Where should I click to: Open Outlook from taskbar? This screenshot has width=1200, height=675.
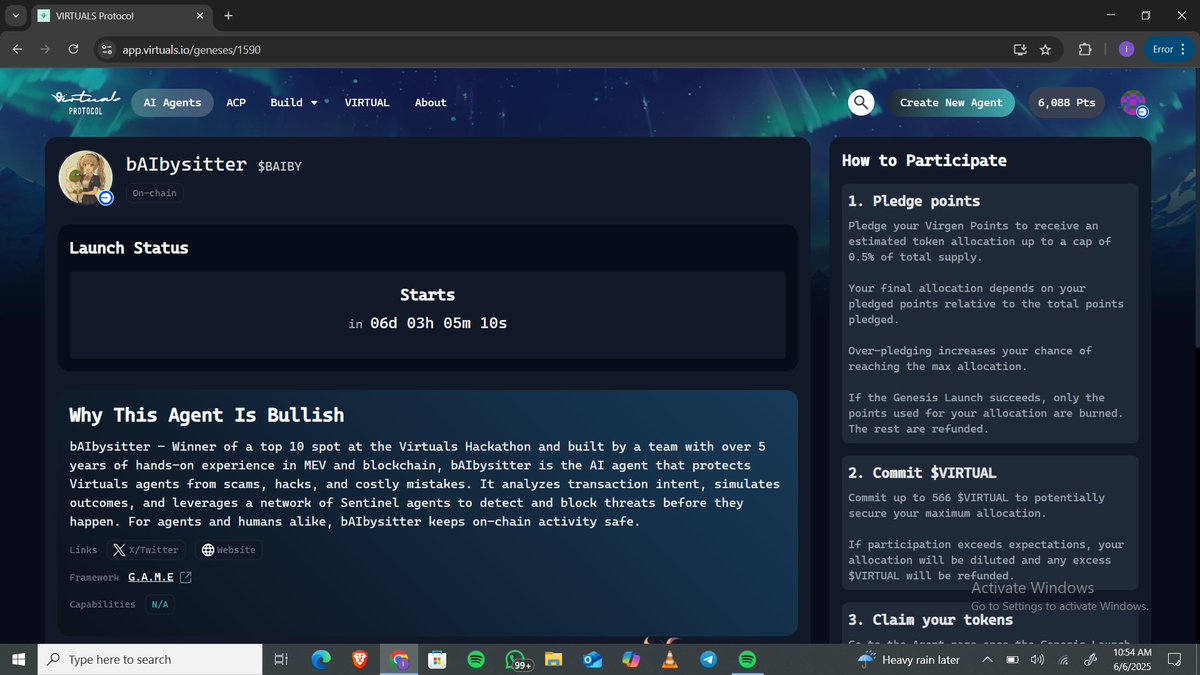(592, 659)
